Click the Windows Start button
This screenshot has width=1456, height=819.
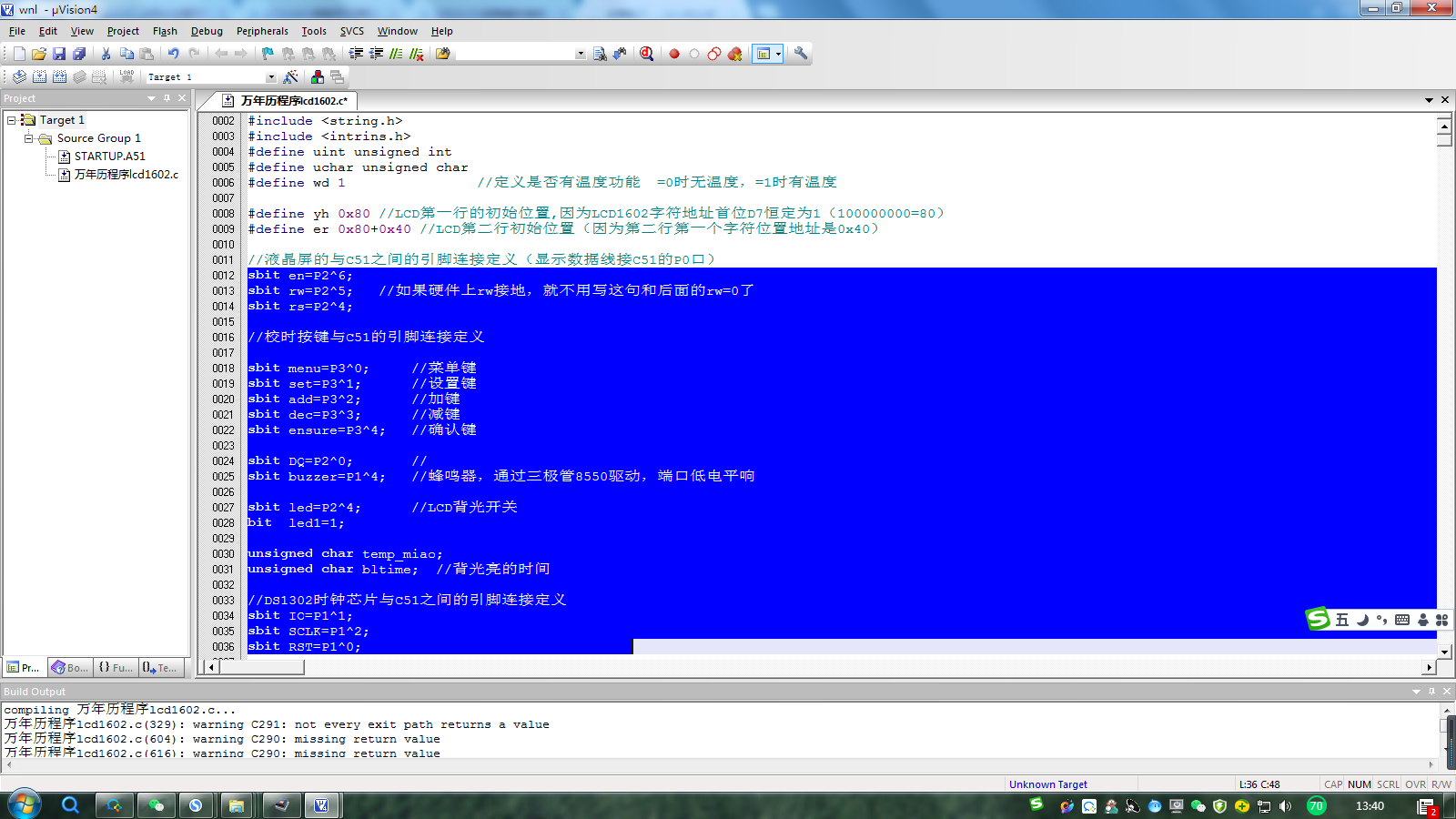(24, 804)
